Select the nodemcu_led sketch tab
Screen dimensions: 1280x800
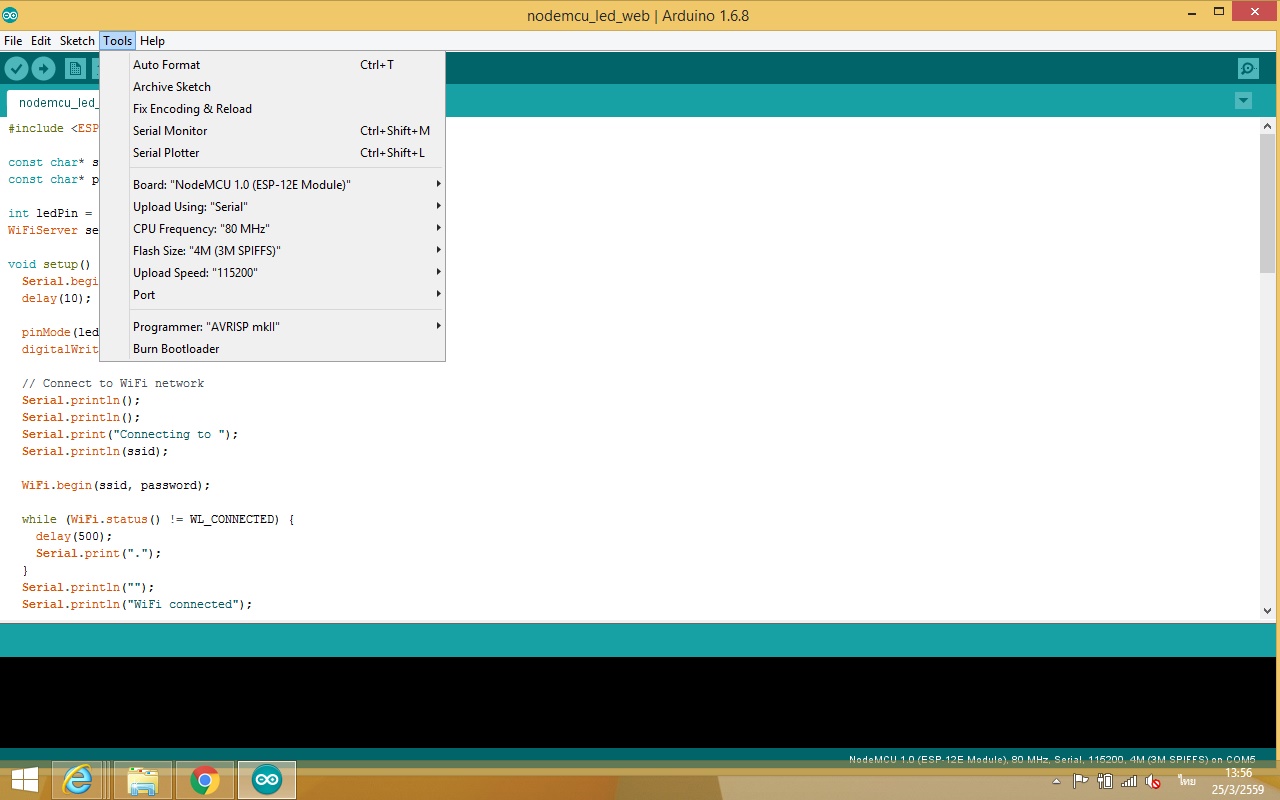55,103
